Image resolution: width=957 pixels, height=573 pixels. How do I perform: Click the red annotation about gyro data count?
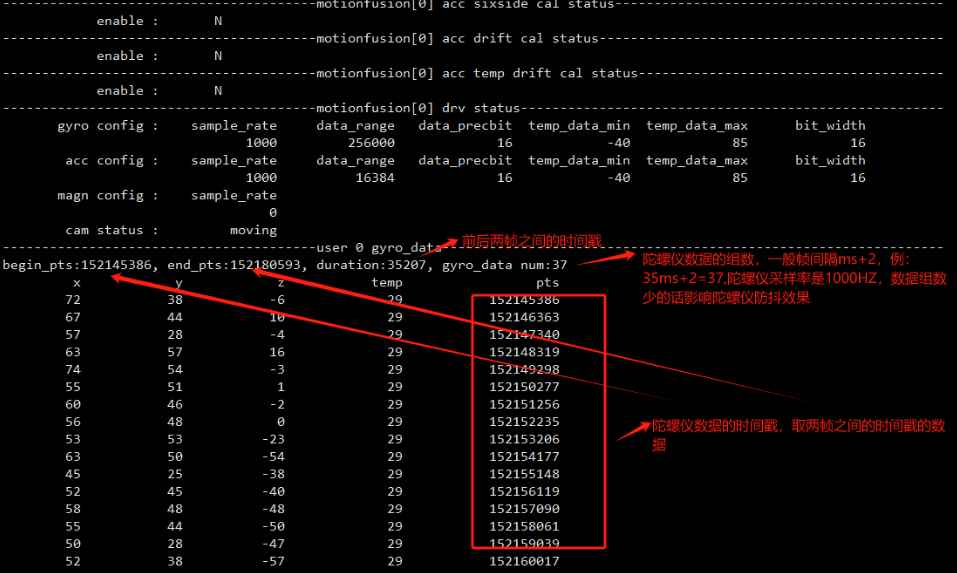pyautogui.click(x=793, y=278)
